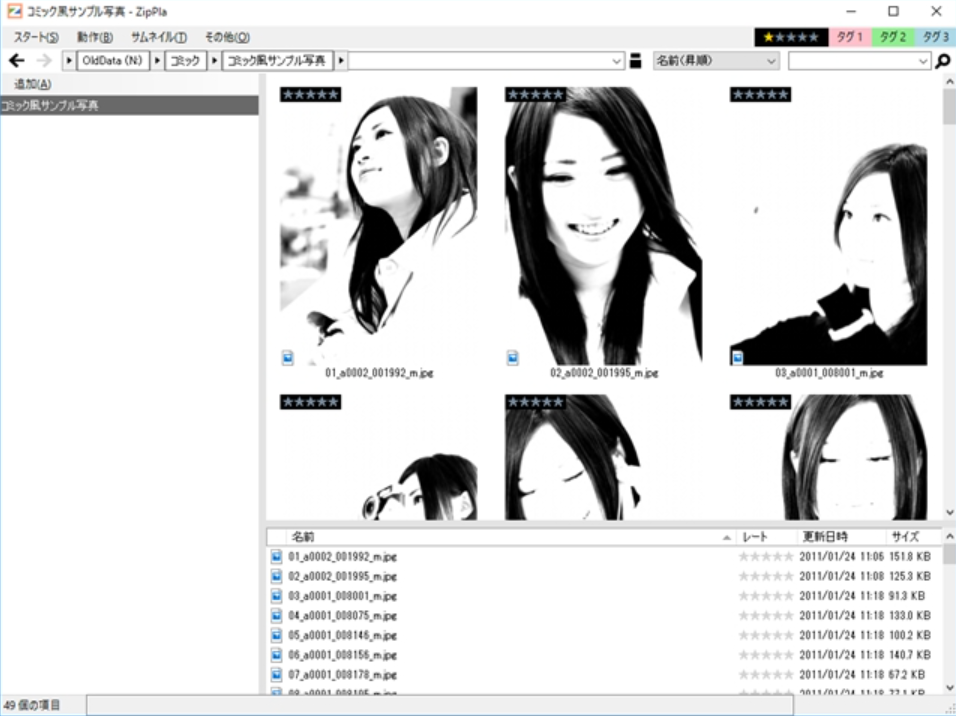Expand the arrow after コミック breadcrumb

[x=214, y=61]
